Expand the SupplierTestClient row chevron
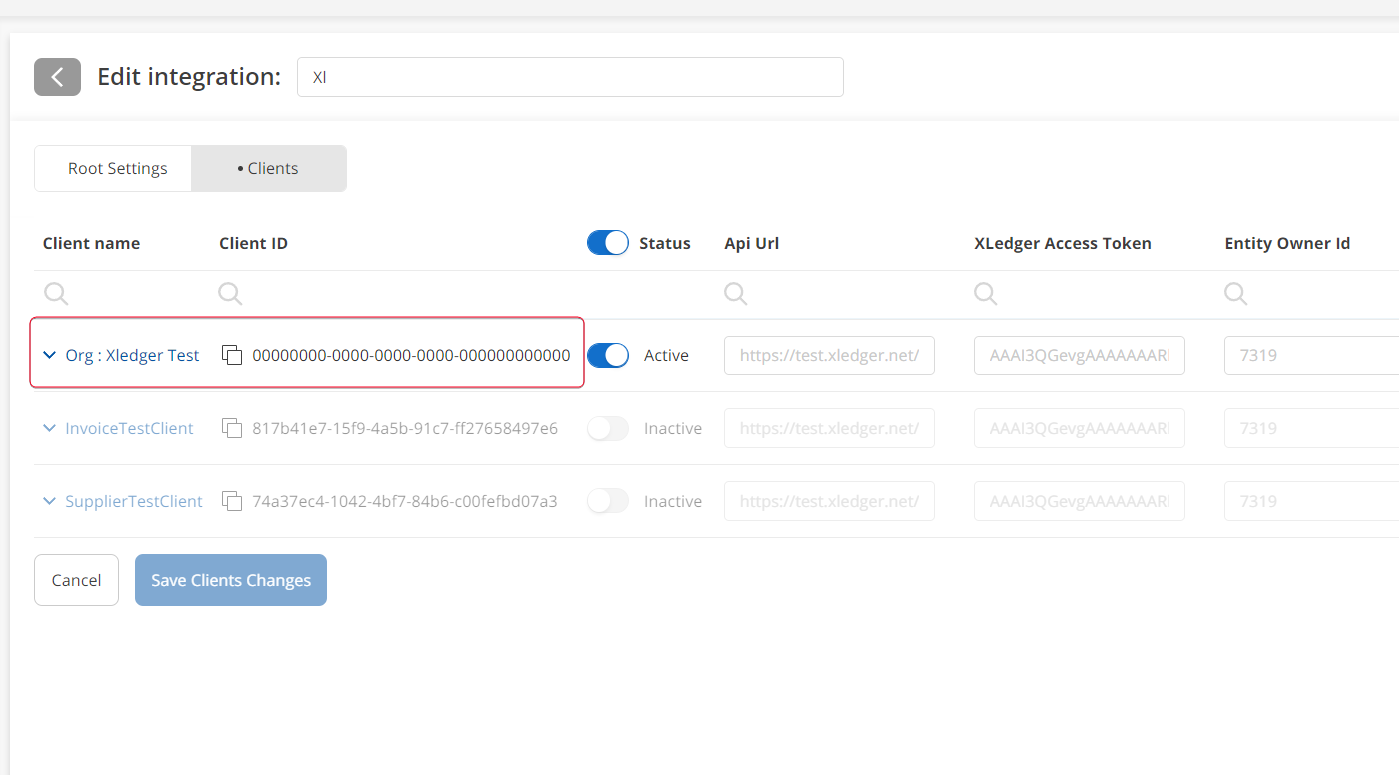Image resolution: width=1399 pixels, height=775 pixels. coord(50,501)
